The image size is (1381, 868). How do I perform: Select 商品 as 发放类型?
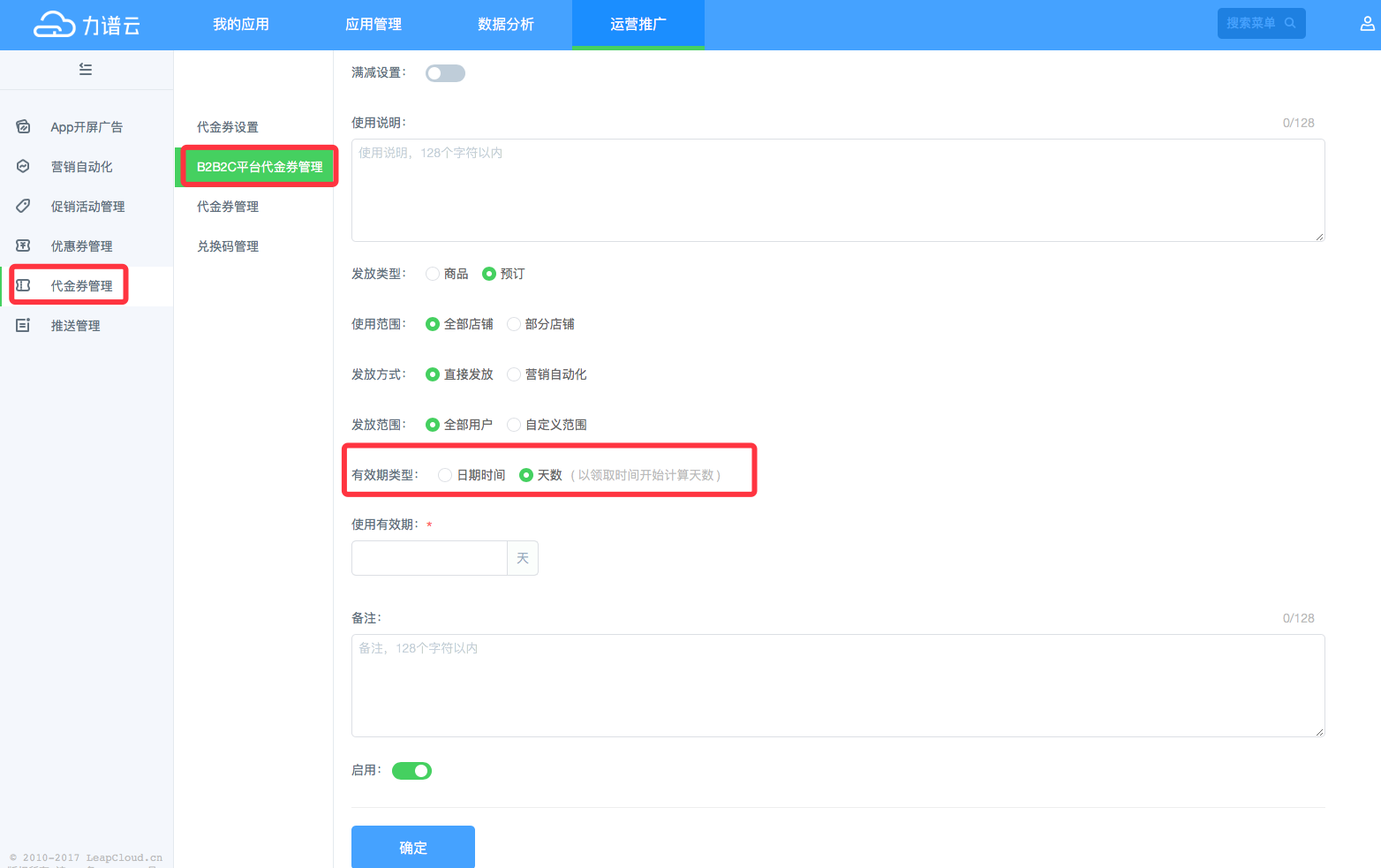pos(433,274)
